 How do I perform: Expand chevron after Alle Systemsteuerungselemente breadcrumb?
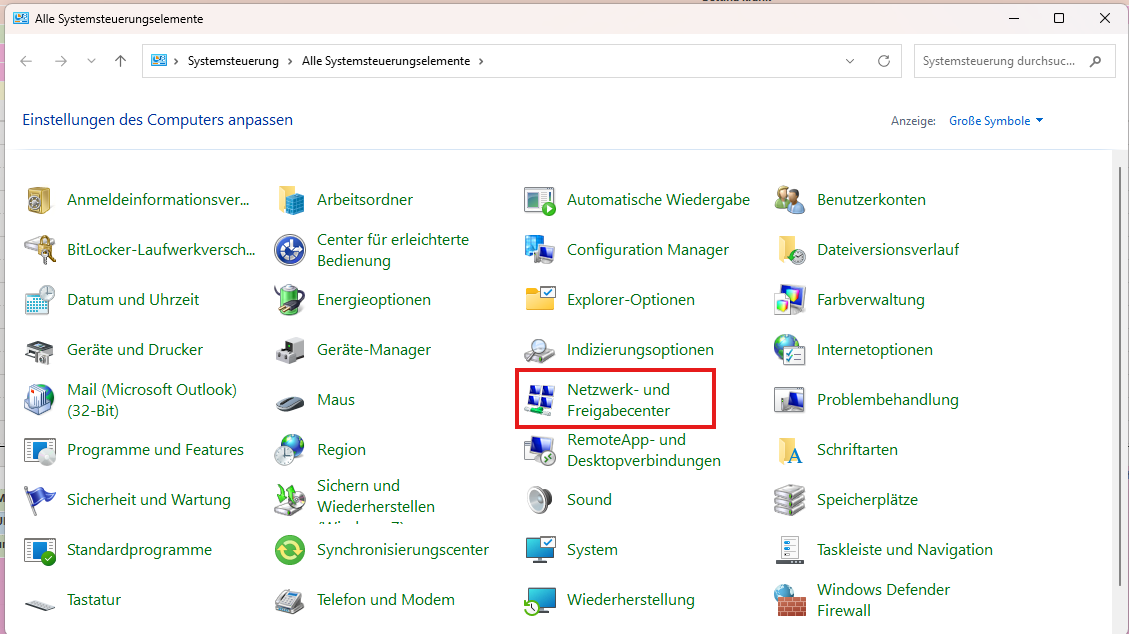(481, 61)
